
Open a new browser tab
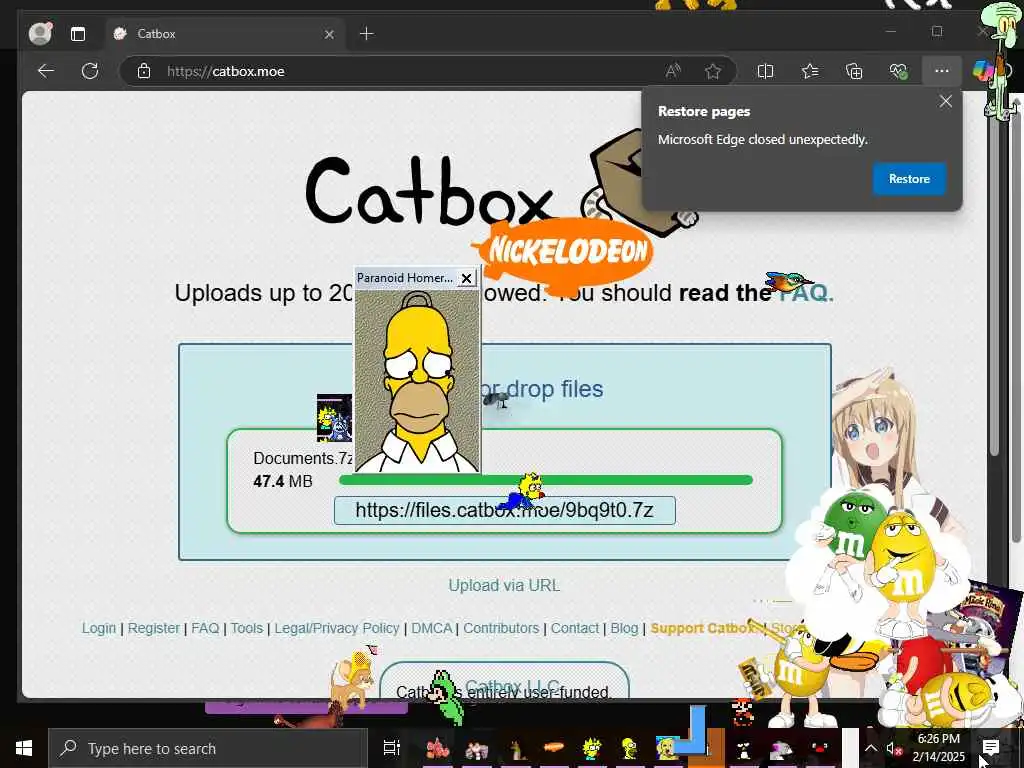(x=367, y=33)
